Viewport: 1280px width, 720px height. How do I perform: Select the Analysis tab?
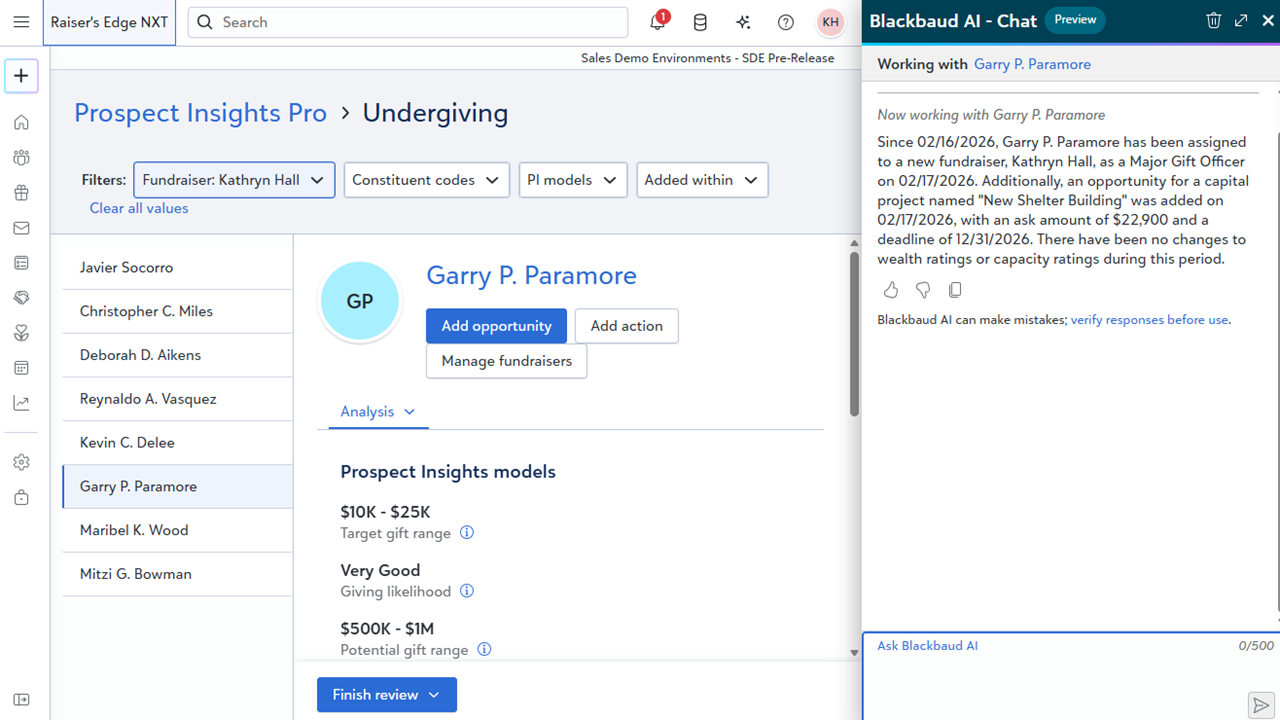point(377,412)
